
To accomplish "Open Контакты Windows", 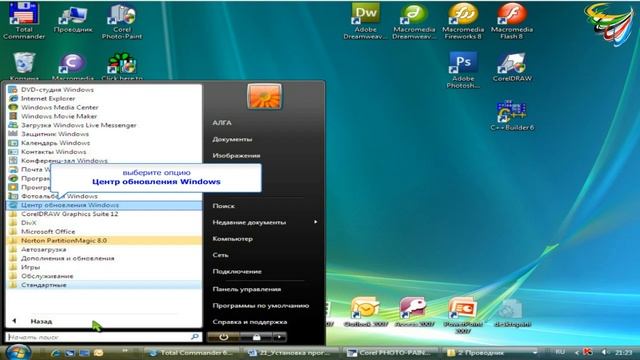I will (x=104, y=152).
